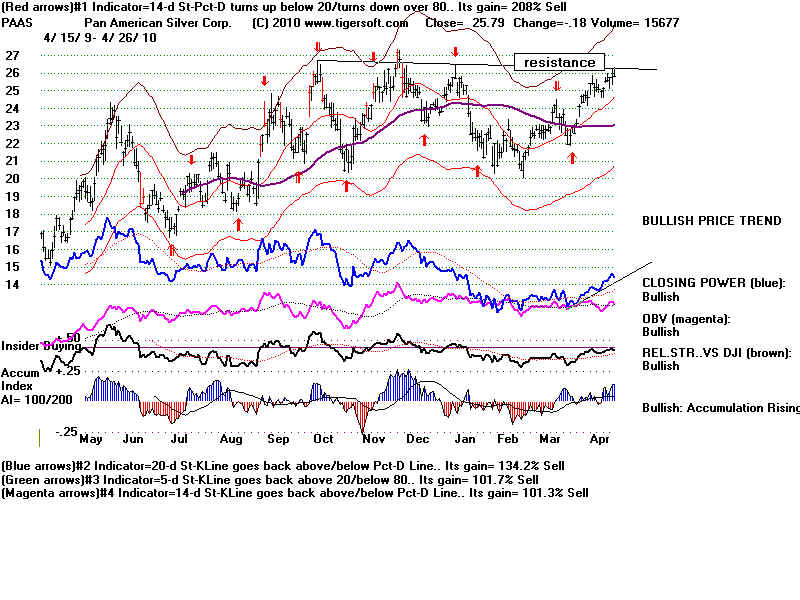Click the 17 price axis label
Screen dimensions: 800x600
point(12,232)
